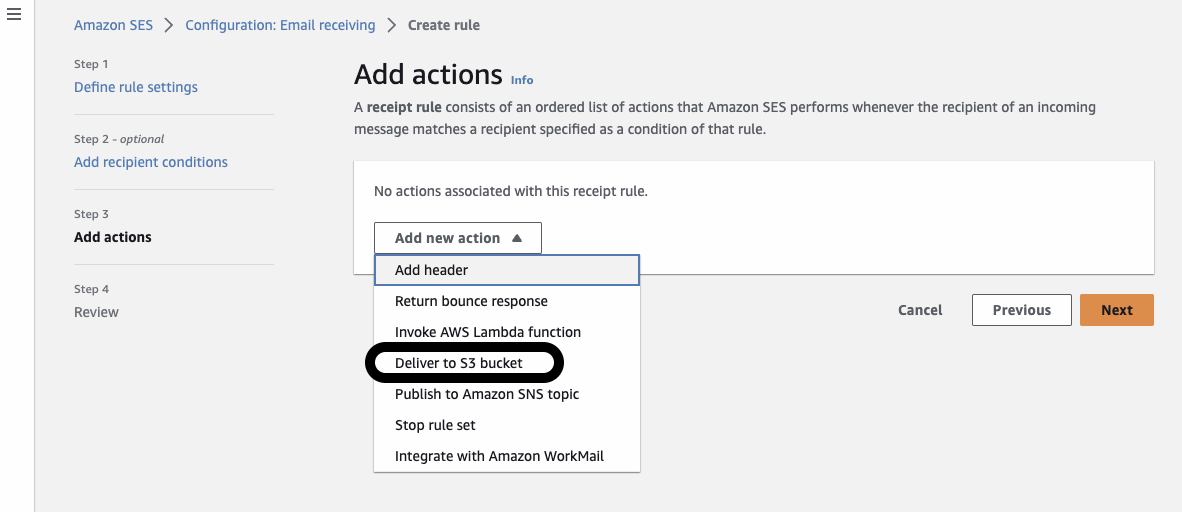
Task: Choose Return bounce response action
Action: point(507,301)
